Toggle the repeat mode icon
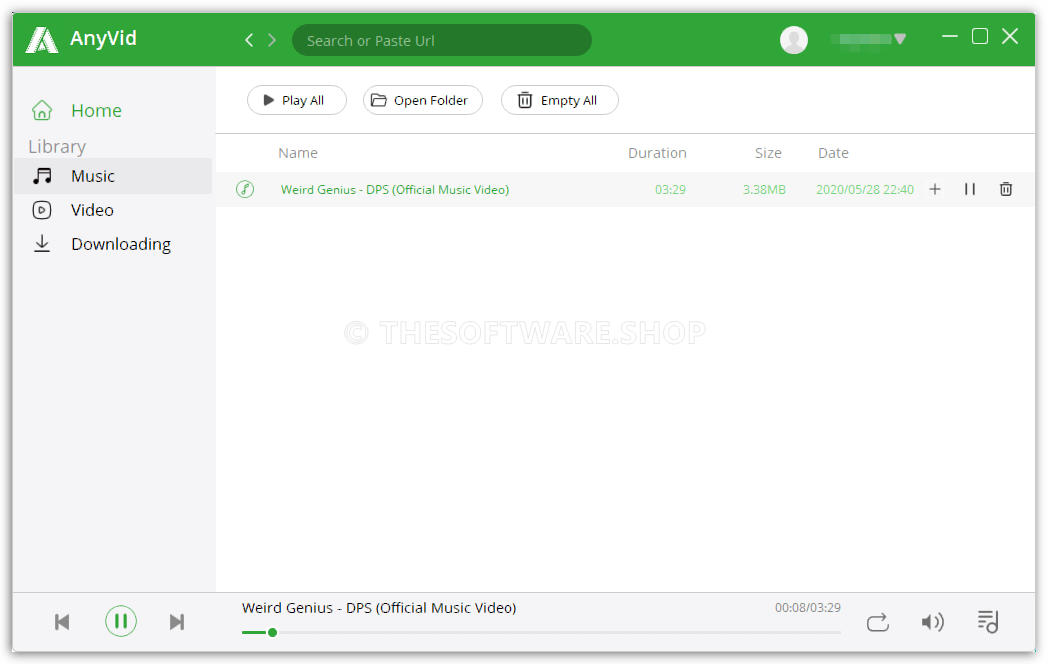This screenshot has height=664, width=1048. (x=878, y=623)
